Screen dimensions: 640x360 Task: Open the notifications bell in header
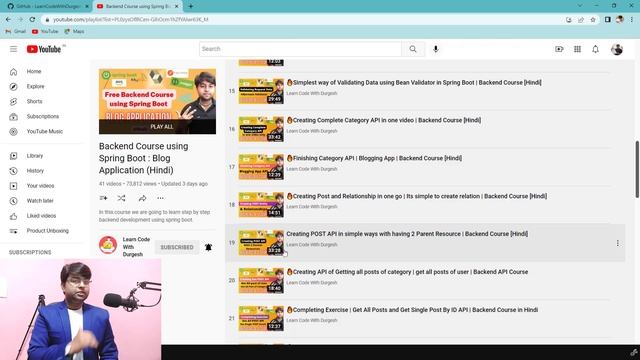tap(596, 49)
